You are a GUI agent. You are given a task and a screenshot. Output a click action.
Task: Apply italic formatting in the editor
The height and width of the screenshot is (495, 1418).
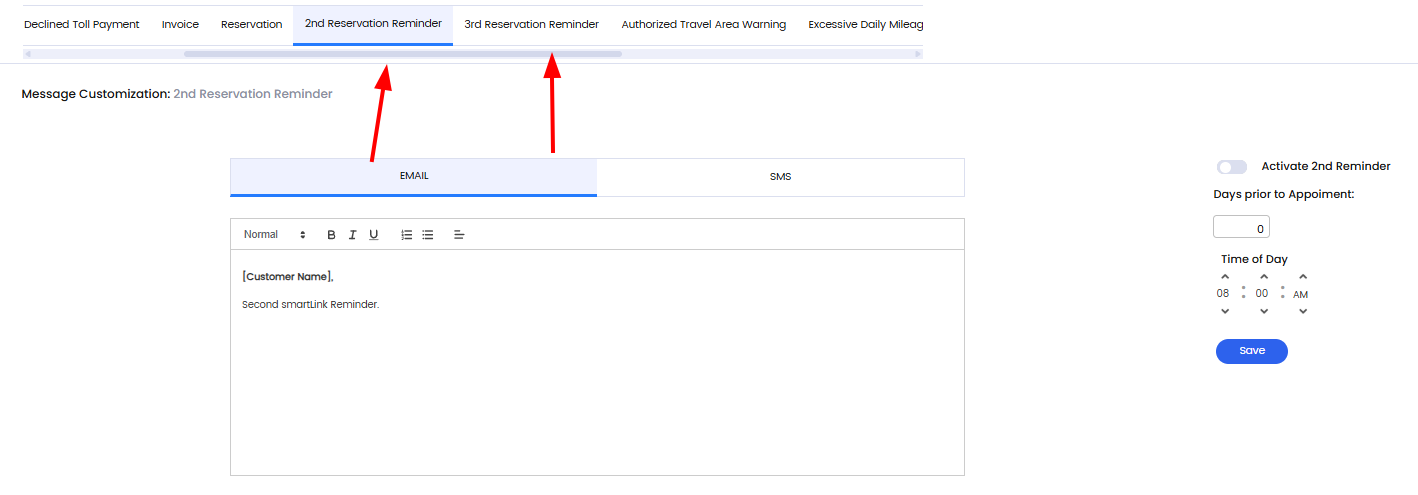point(353,235)
